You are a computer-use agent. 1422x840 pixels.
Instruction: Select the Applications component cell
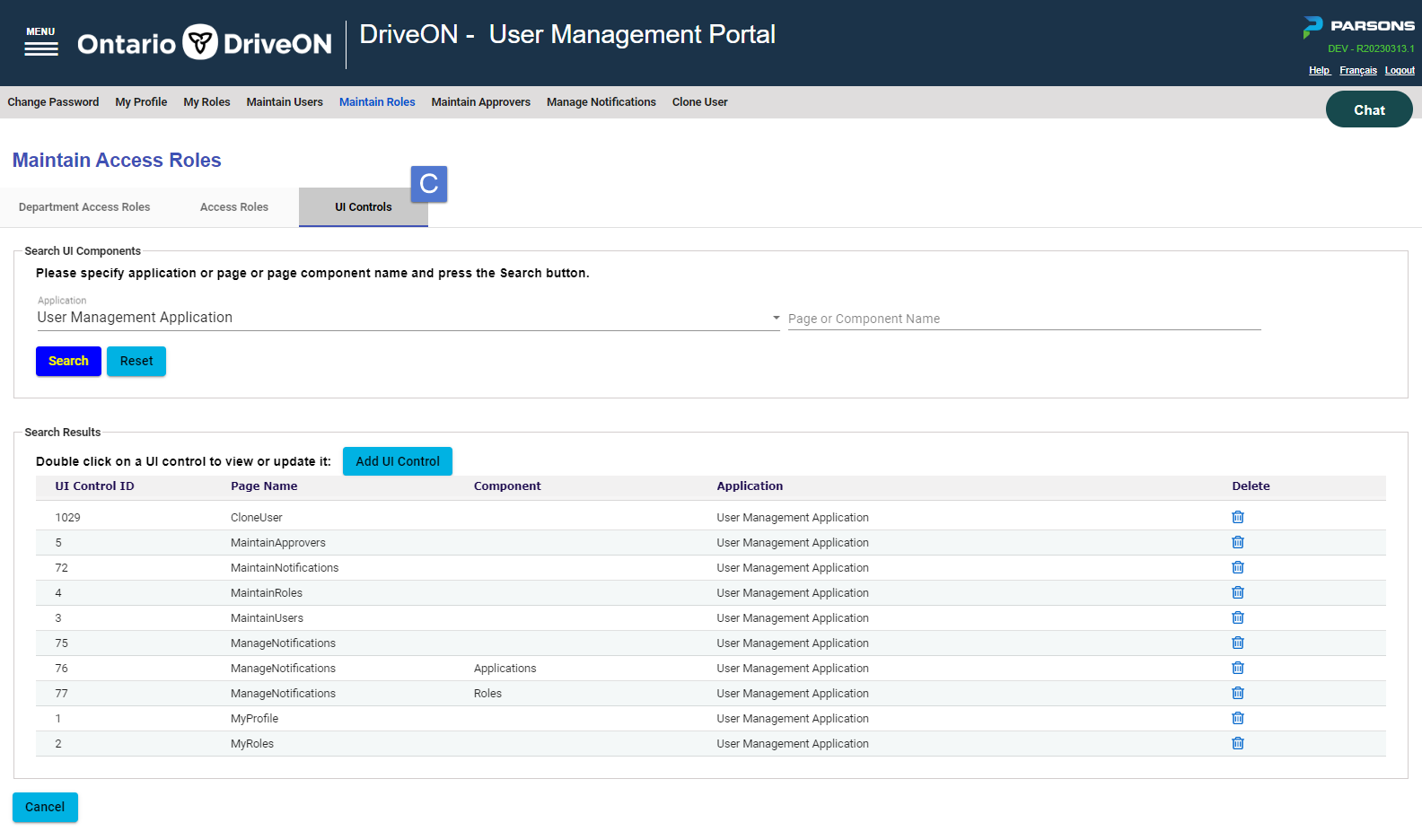click(x=505, y=669)
